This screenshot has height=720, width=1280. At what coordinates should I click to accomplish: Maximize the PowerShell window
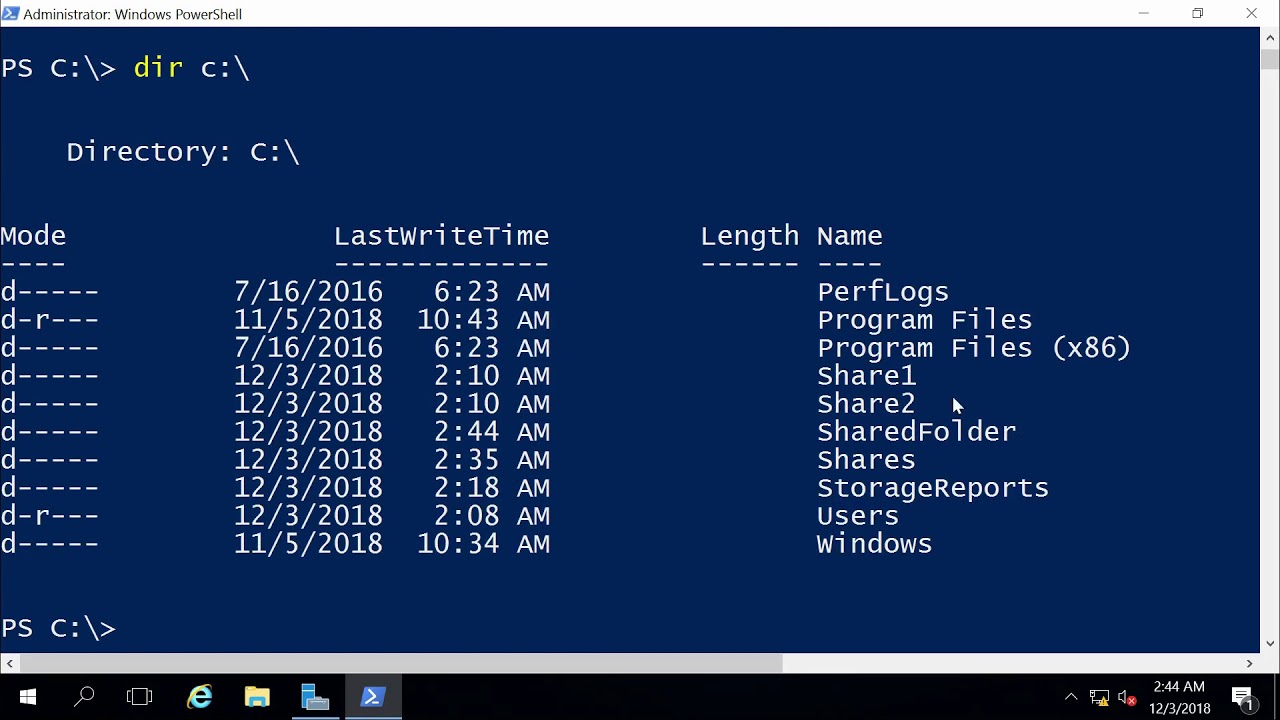pos(1197,13)
